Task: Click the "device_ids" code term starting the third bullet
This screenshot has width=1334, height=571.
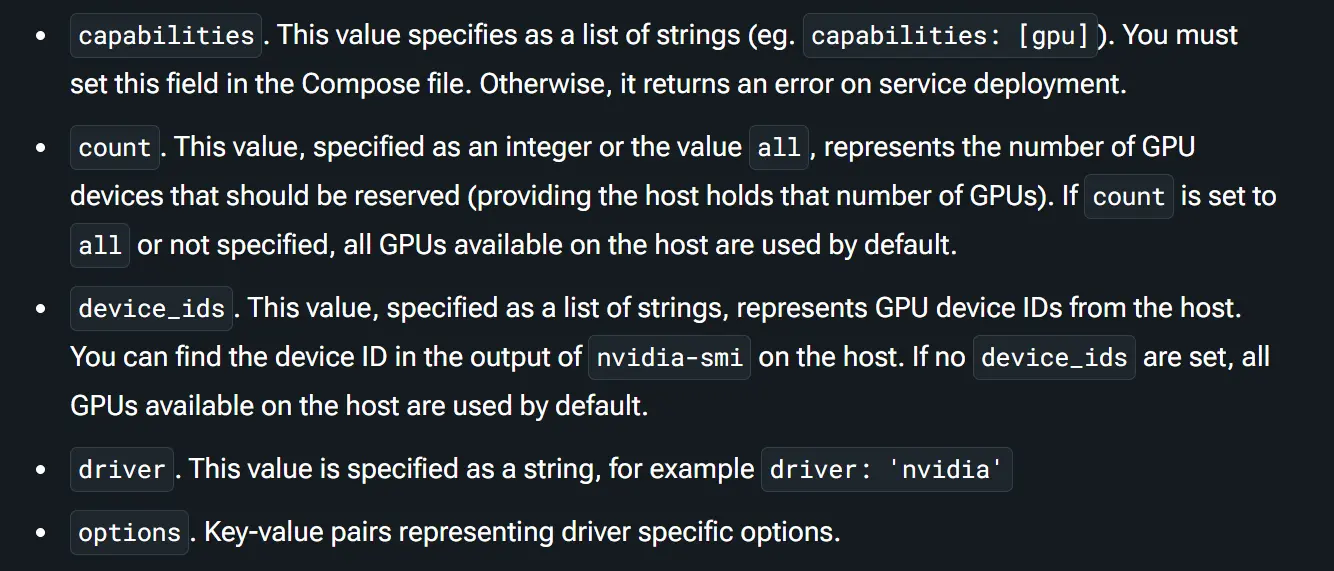Action: (x=152, y=308)
